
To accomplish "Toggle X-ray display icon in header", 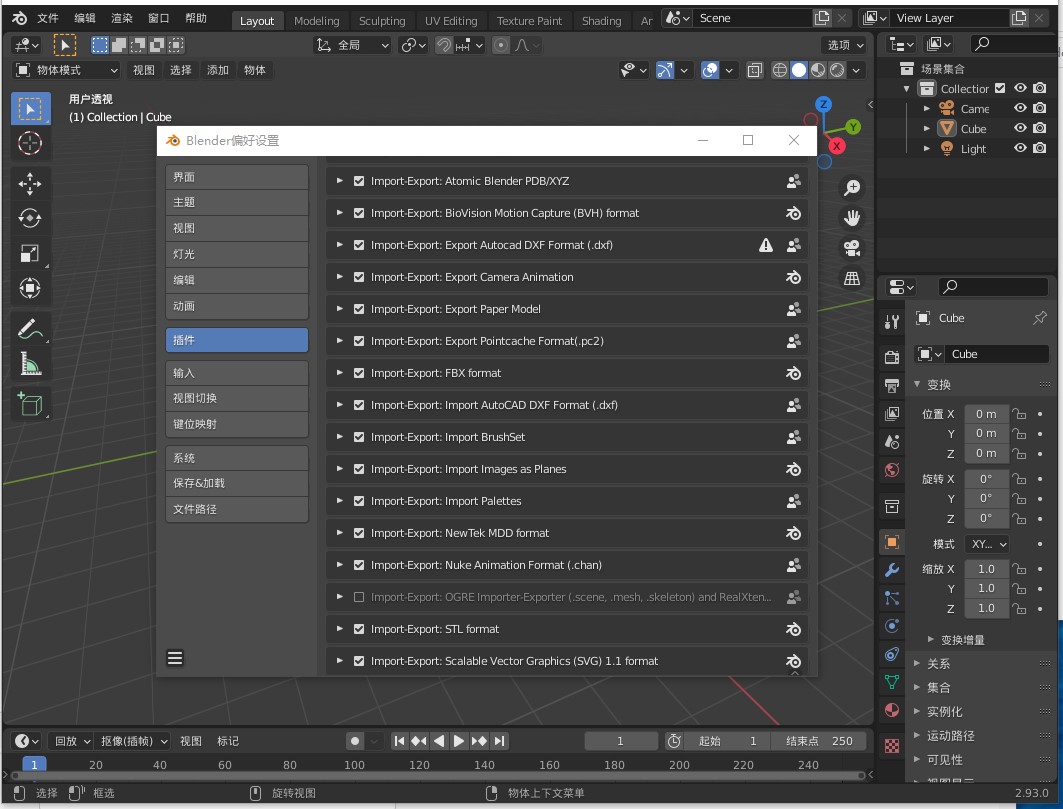I will click(755, 70).
